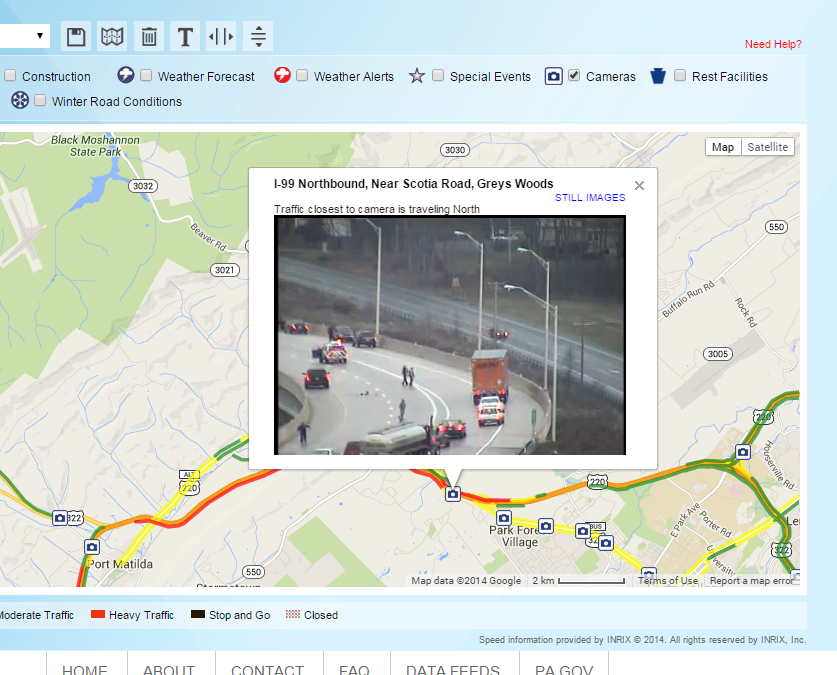Open the STILL IMAGES link
The width and height of the screenshot is (837, 675).
tap(590, 197)
